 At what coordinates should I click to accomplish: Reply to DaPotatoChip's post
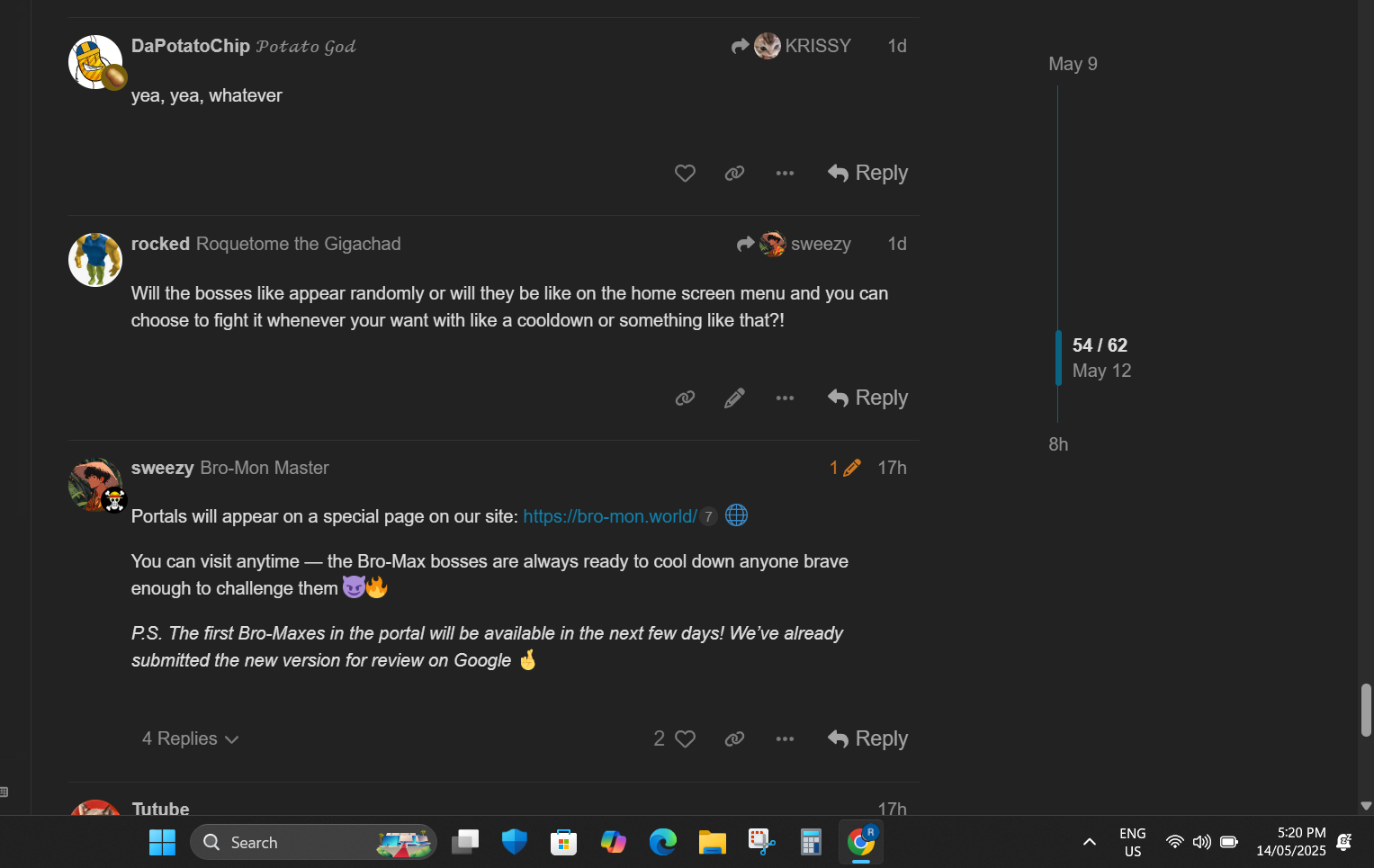coord(867,173)
